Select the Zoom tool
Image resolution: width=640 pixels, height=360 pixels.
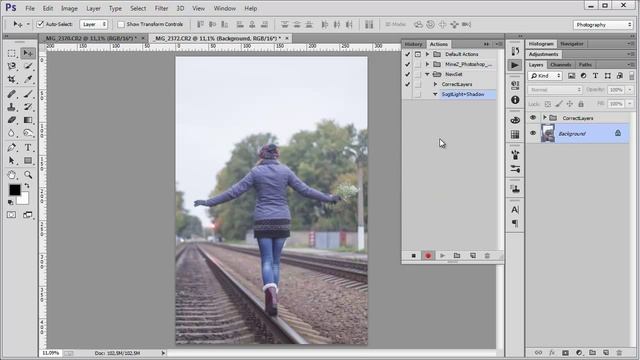click(x=28, y=175)
